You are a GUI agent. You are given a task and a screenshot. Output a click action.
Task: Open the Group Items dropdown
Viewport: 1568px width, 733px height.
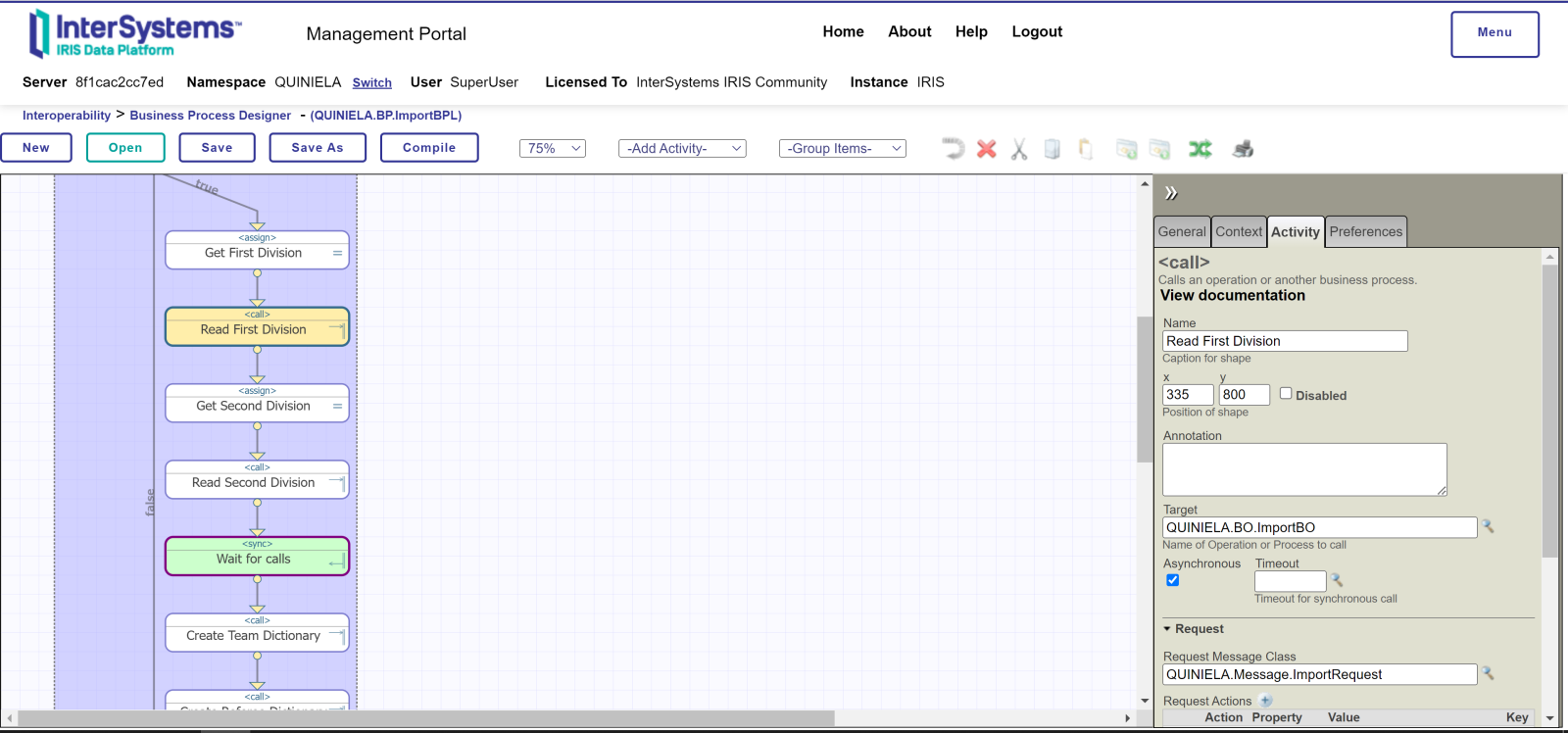click(x=842, y=149)
